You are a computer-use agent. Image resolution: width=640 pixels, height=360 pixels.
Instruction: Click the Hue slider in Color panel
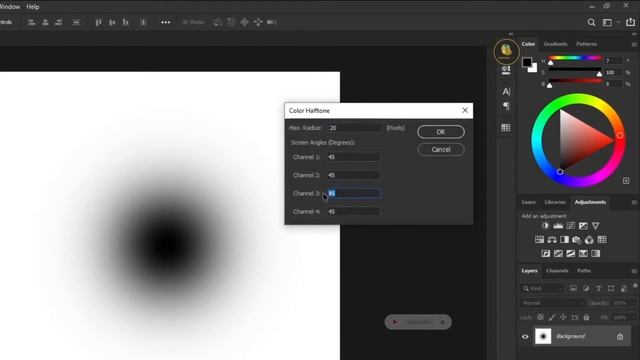pos(575,58)
